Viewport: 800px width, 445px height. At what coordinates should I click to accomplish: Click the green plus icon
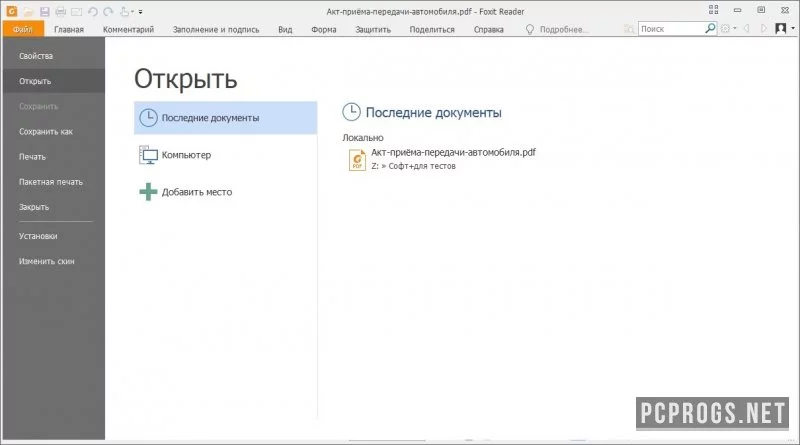pyautogui.click(x=148, y=192)
